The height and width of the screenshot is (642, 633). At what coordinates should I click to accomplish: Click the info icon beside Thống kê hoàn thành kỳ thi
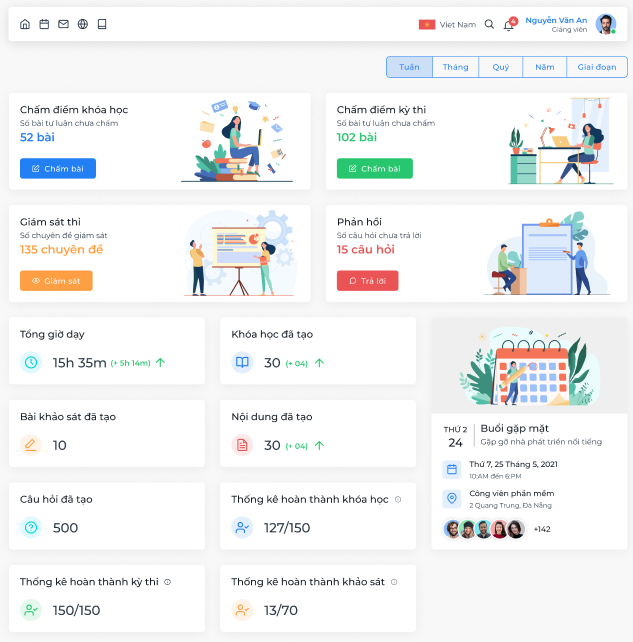click(x=168, y=581)
